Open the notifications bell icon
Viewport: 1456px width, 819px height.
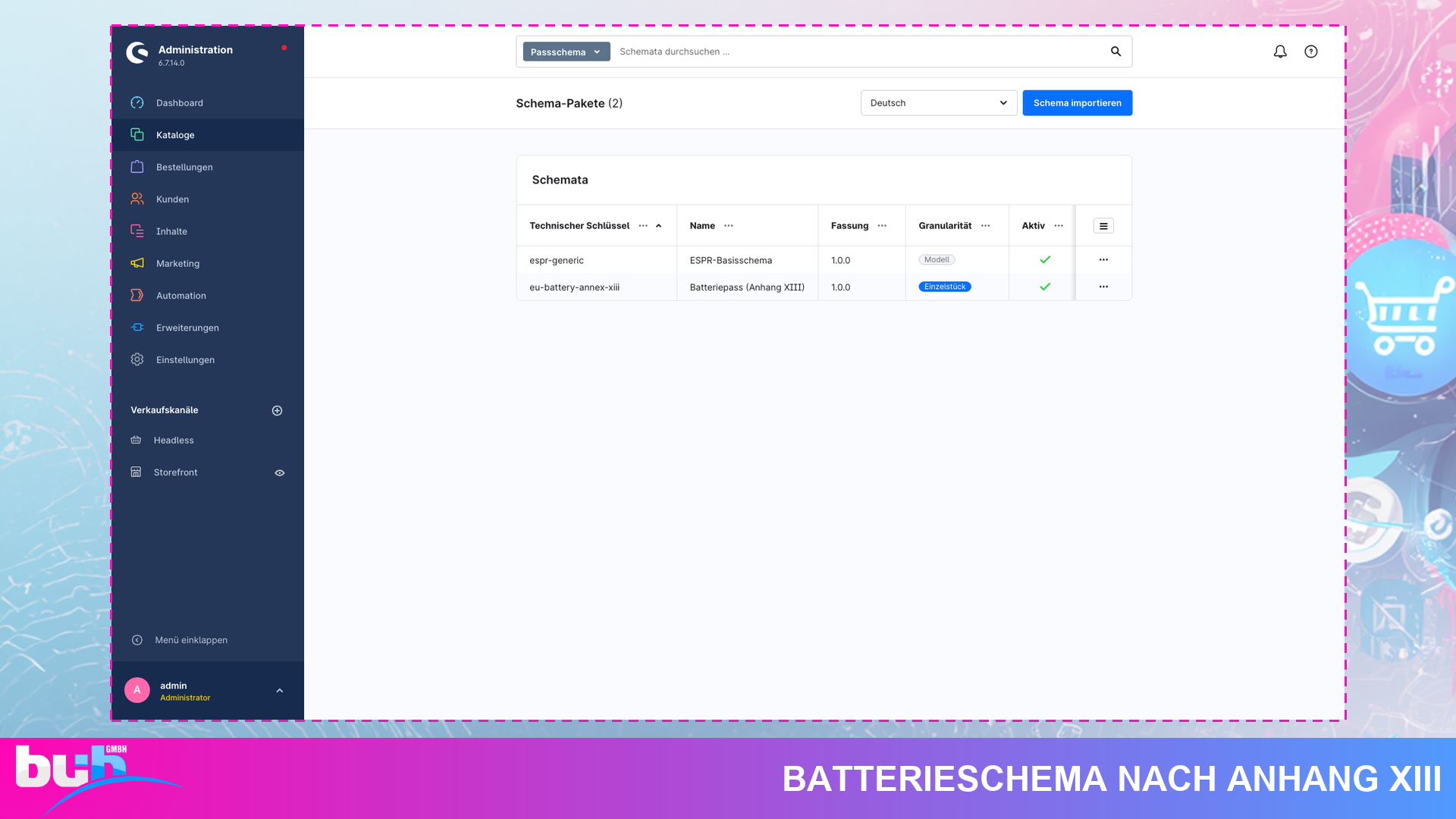(1280, 52)
